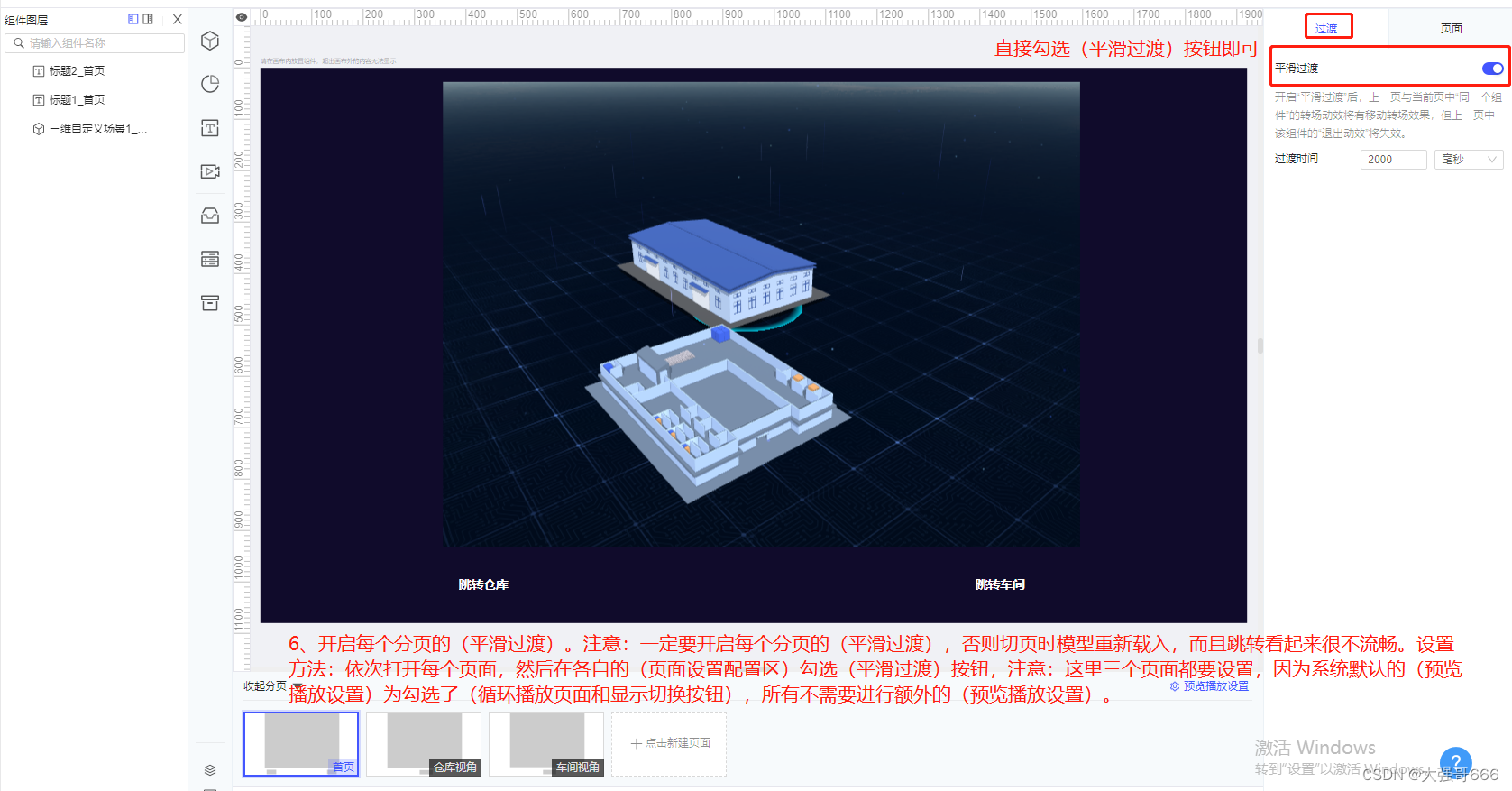
Task: Switch to the 过渡 tab
Action: click(x=1326, y=28)
